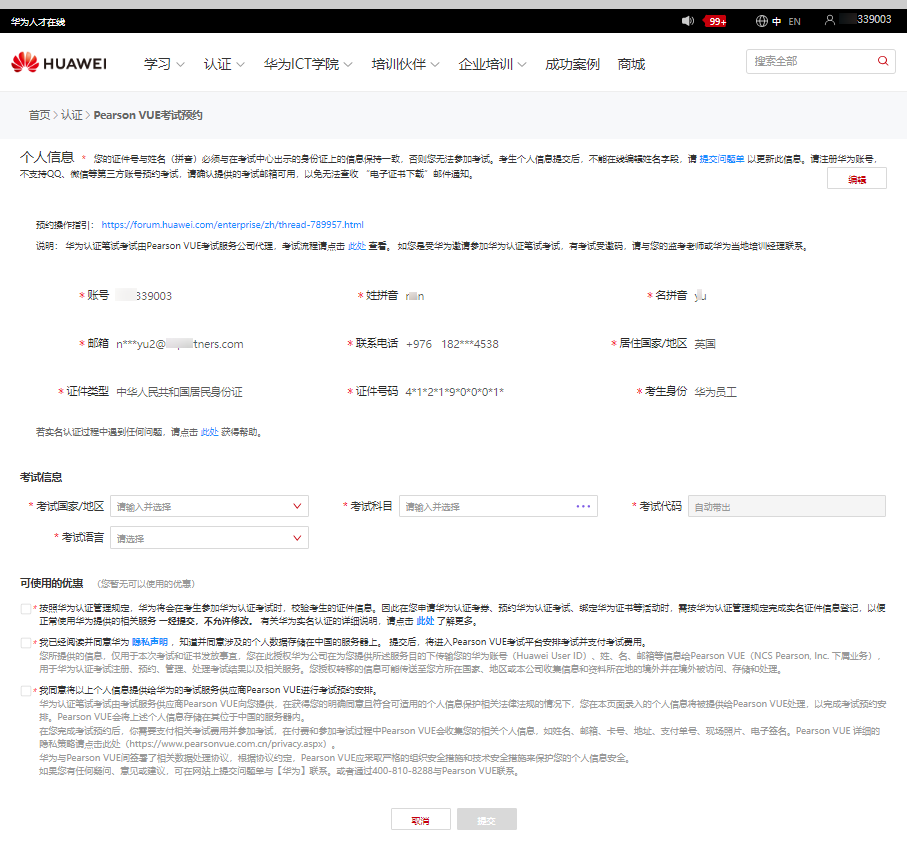Click the account number 339003 in top bar
The width and height of the screenshot is (907, 850).
pyautogui.click(x=874, y=20)
